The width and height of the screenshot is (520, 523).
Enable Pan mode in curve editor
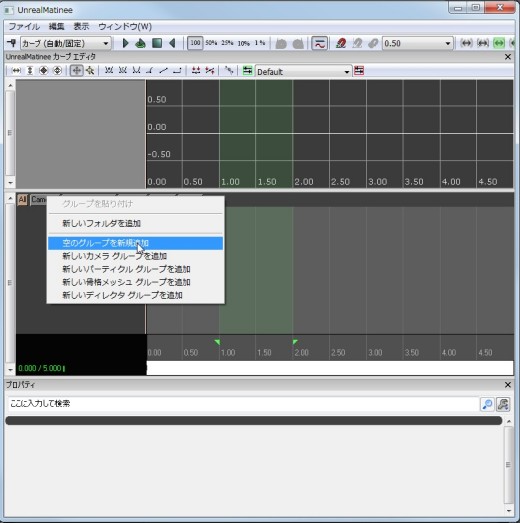(76, 70)
